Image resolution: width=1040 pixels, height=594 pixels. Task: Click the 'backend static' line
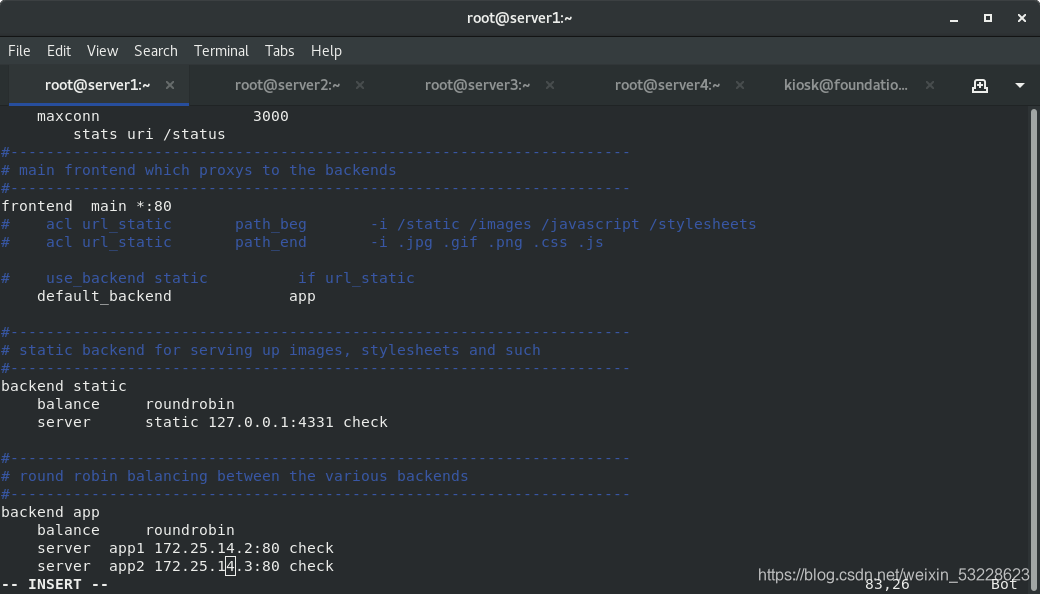point(64,386)
